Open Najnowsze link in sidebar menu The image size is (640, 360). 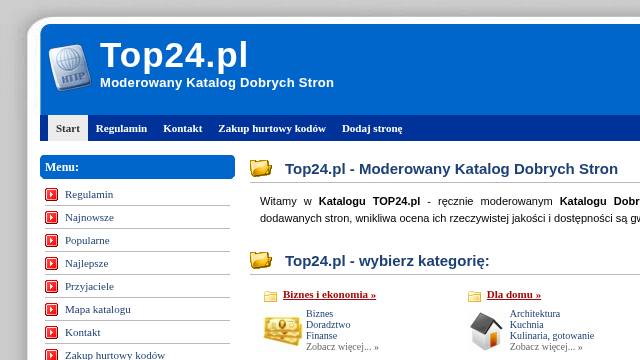(x=89, y=218)
